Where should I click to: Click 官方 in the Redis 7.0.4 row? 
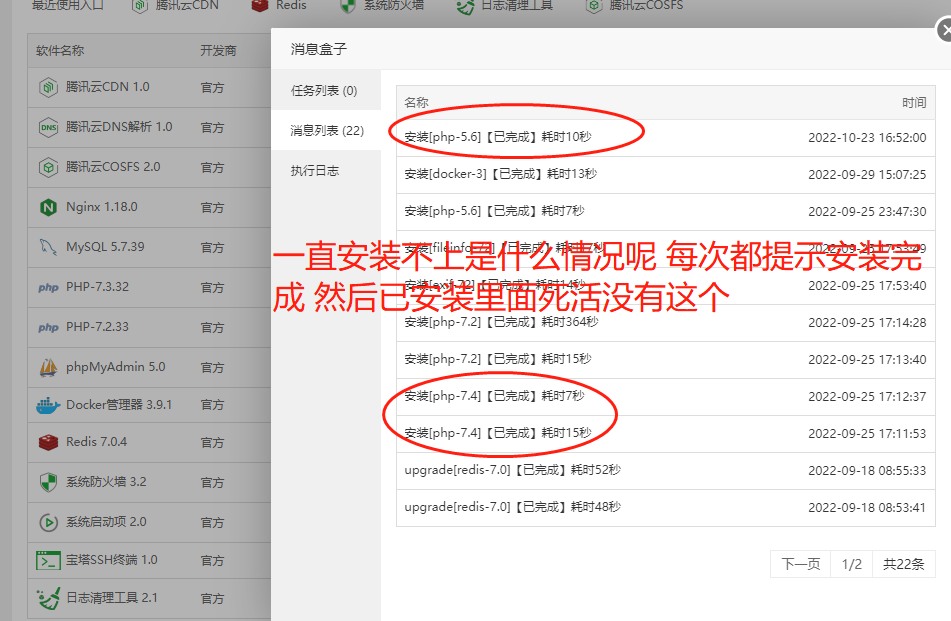(212, 443)
